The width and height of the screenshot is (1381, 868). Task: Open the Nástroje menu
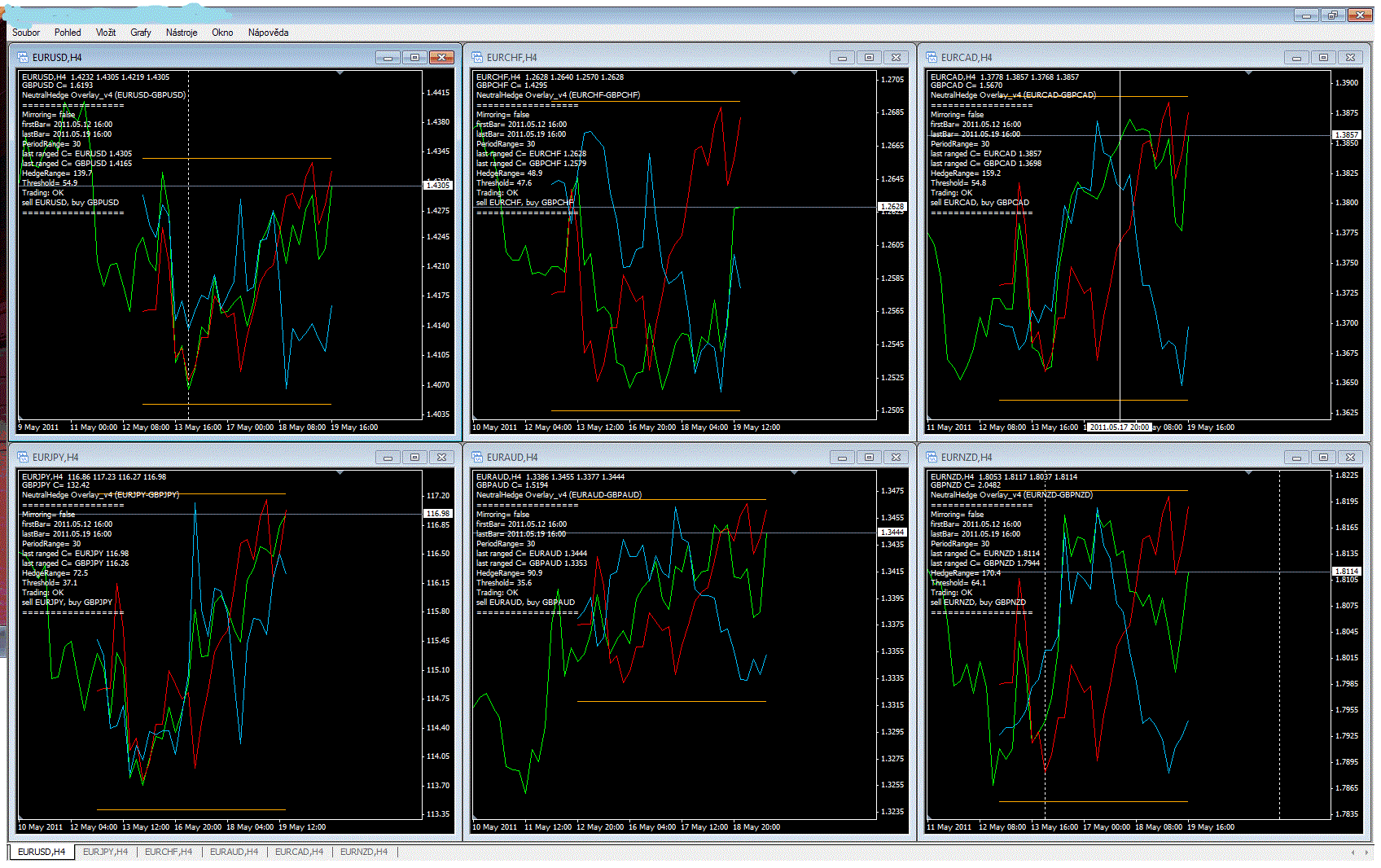182,33
